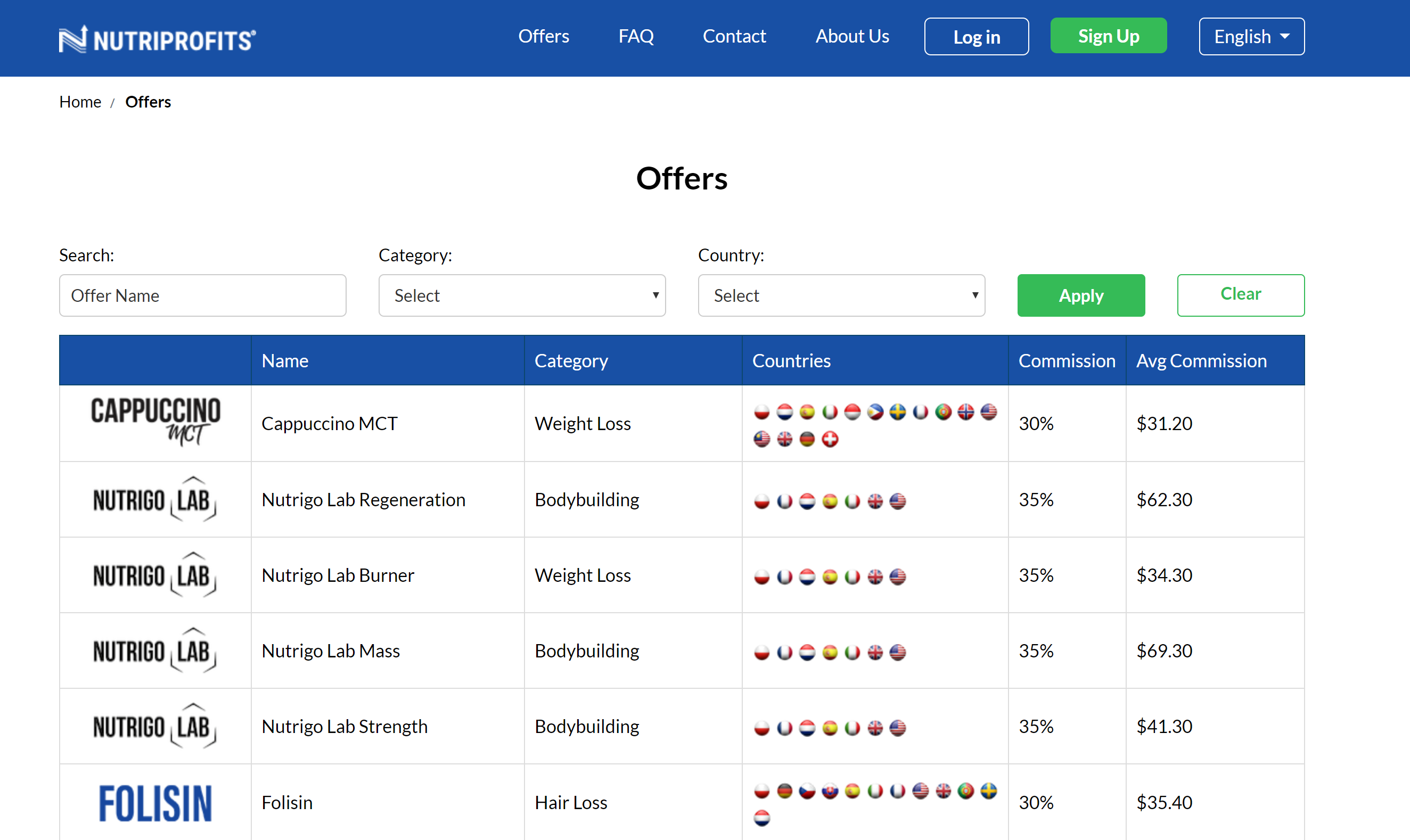Click the Spain flag in Nutrigo Lab Mass row
Viewport: 1410px width, 840px height.
(x=830, y=652)
